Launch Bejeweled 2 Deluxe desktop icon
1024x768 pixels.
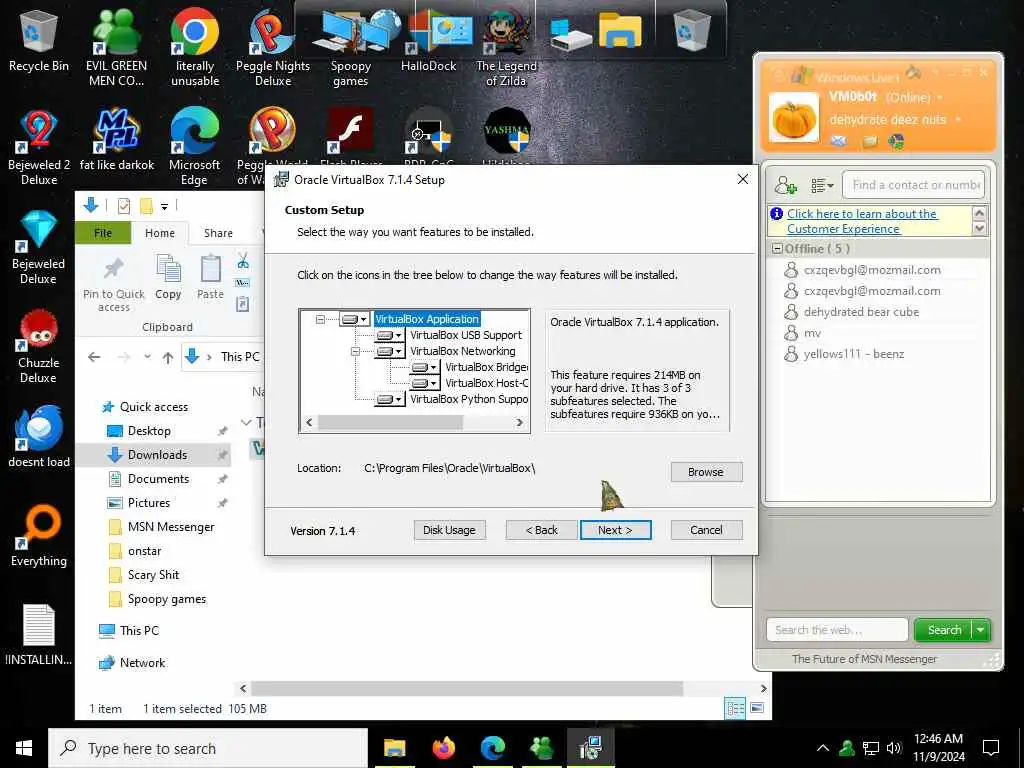(x=39, y=148)
